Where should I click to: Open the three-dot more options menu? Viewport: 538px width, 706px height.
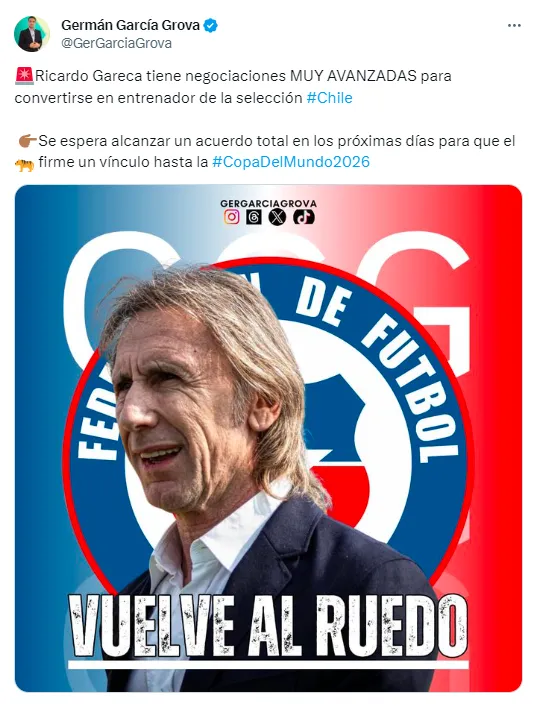[514, 26]
